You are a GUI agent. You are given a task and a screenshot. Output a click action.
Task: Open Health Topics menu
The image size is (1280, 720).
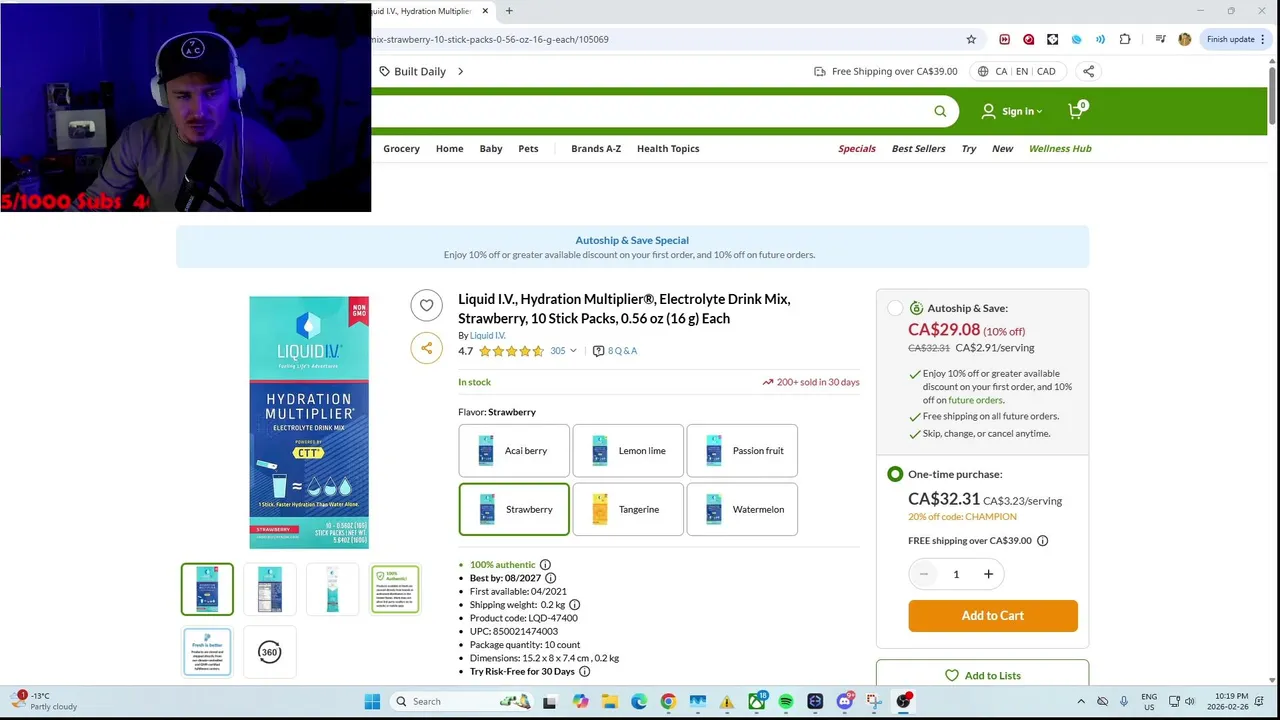(668, 148)
